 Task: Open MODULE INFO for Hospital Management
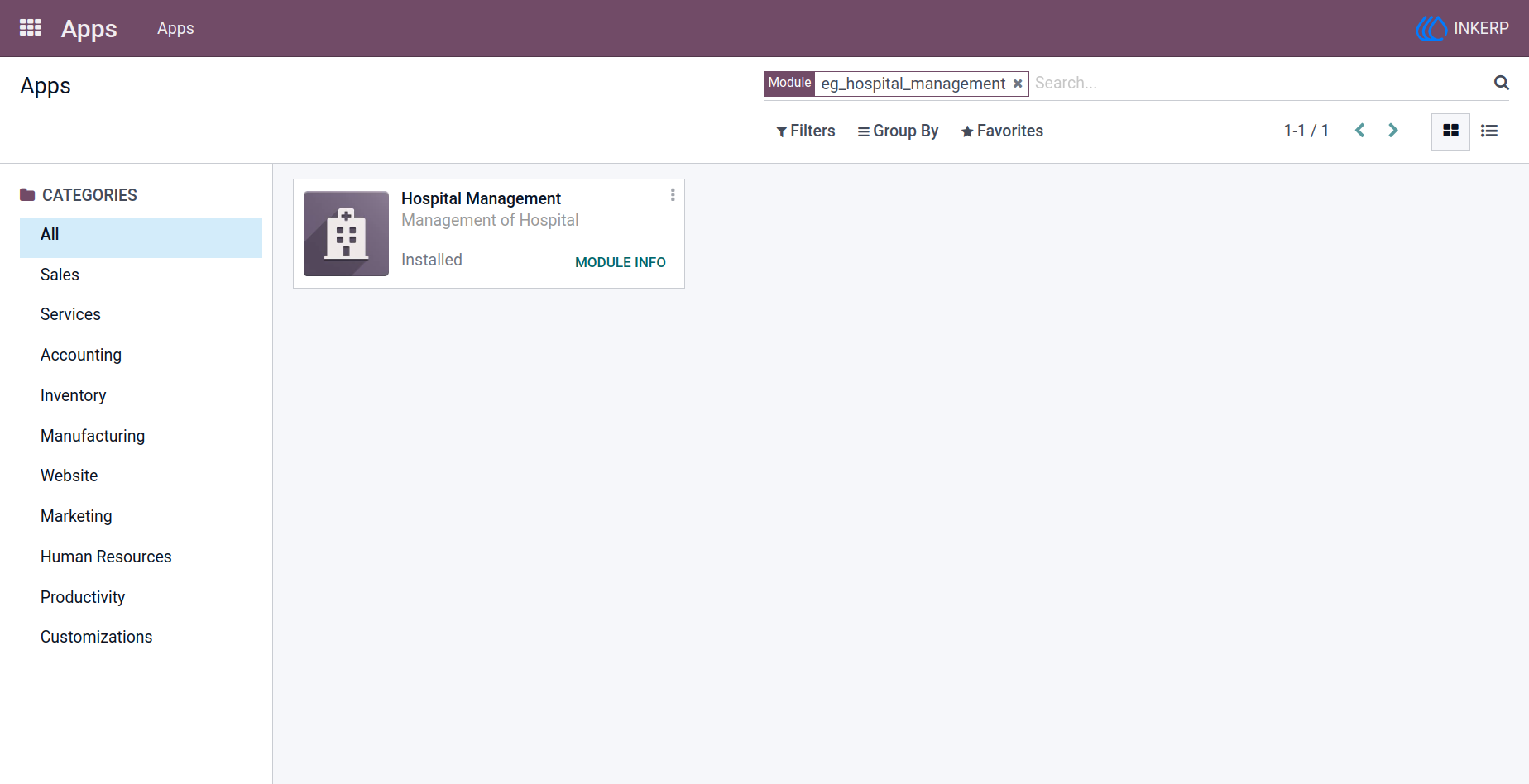(x=621, y=262)
